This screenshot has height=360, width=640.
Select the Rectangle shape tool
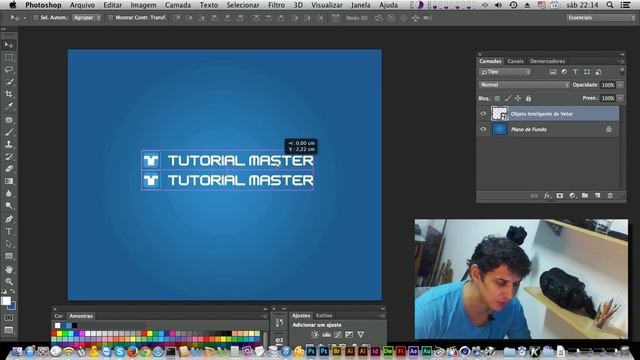9,256
